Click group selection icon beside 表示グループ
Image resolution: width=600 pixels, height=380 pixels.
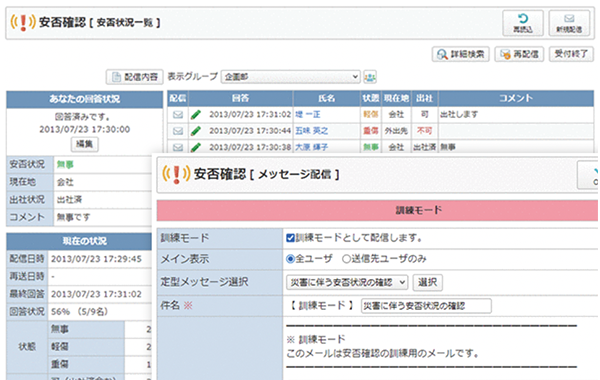(x=370, y=77)
